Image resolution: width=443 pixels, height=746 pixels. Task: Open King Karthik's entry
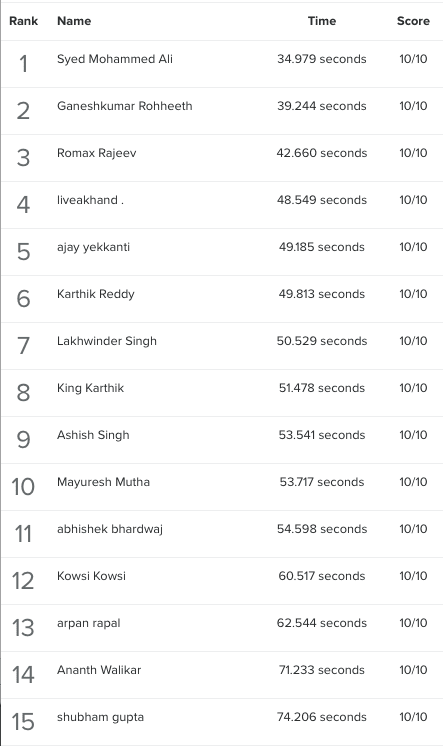tap(90, 388)
